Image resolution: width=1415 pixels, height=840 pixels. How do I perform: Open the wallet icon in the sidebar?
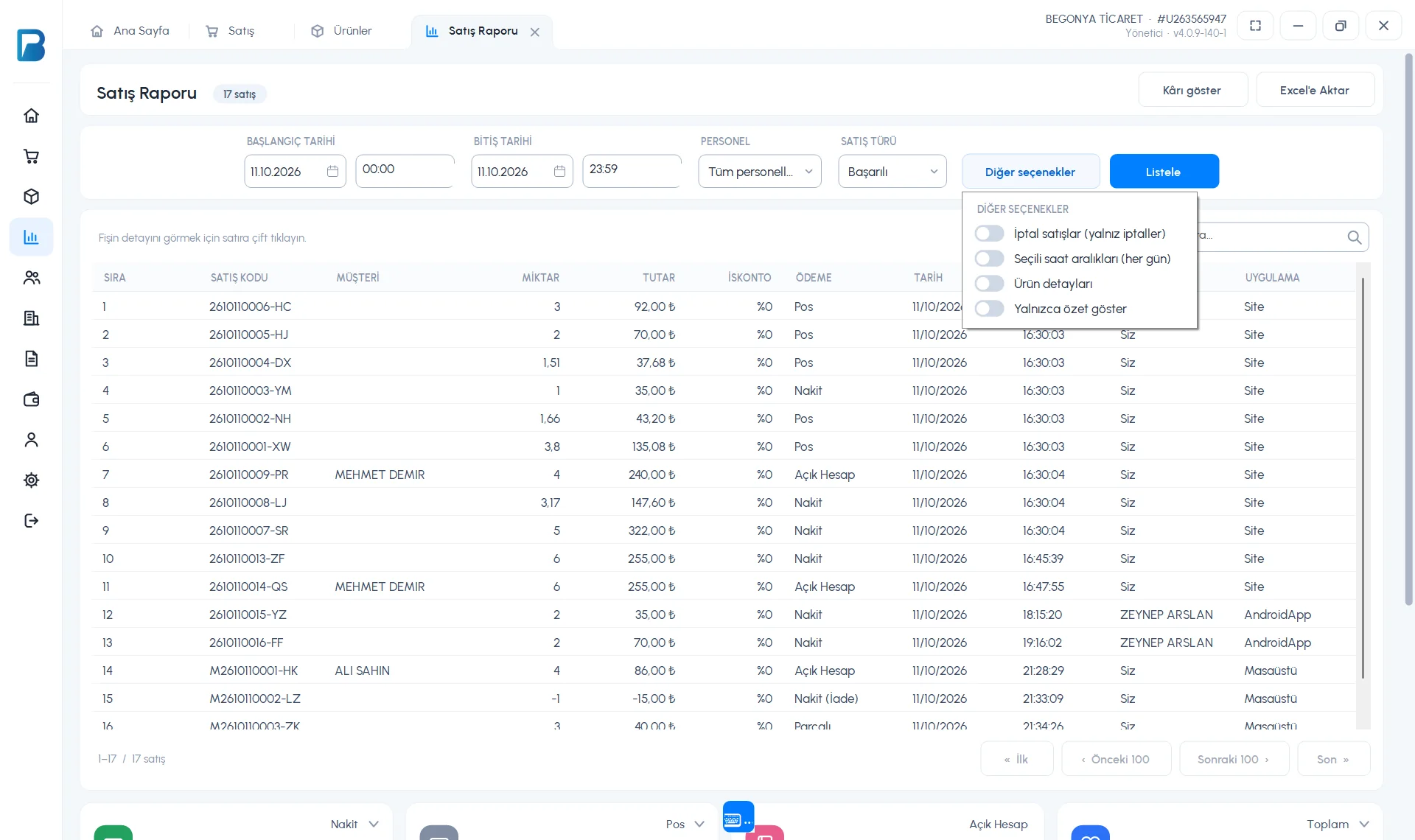[x=31, y=399]
